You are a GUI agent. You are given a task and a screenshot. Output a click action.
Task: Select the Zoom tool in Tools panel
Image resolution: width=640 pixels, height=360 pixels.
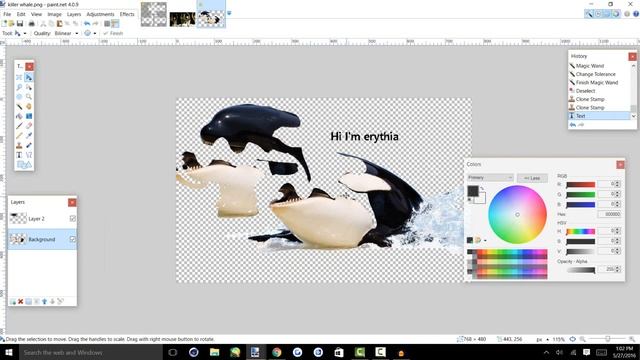[29, 97]
